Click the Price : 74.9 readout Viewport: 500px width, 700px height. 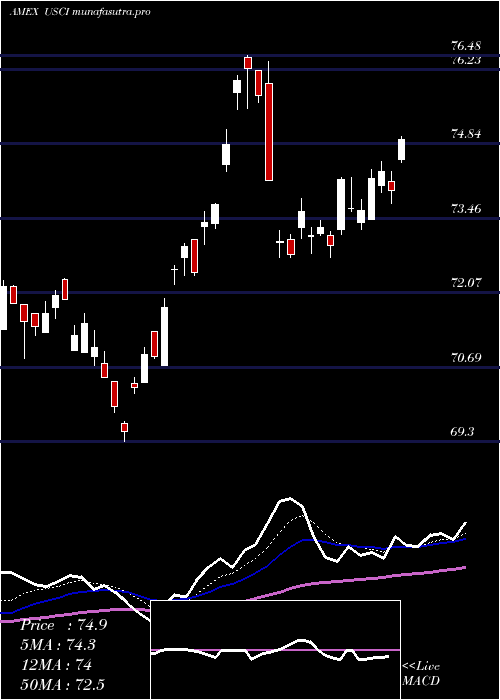click(x=64, y=625)
